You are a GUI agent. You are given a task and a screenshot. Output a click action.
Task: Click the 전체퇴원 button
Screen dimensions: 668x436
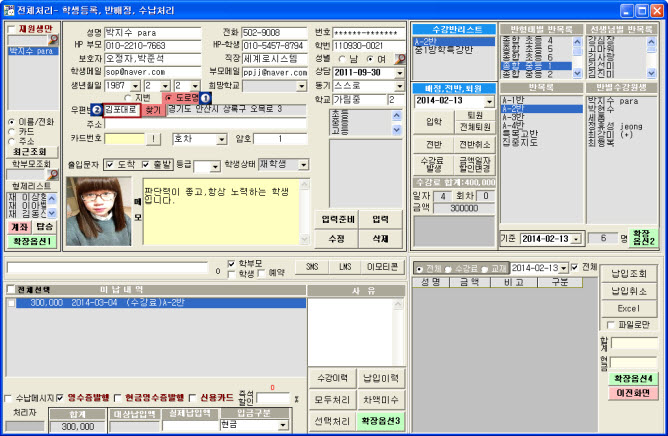point(475,127)
